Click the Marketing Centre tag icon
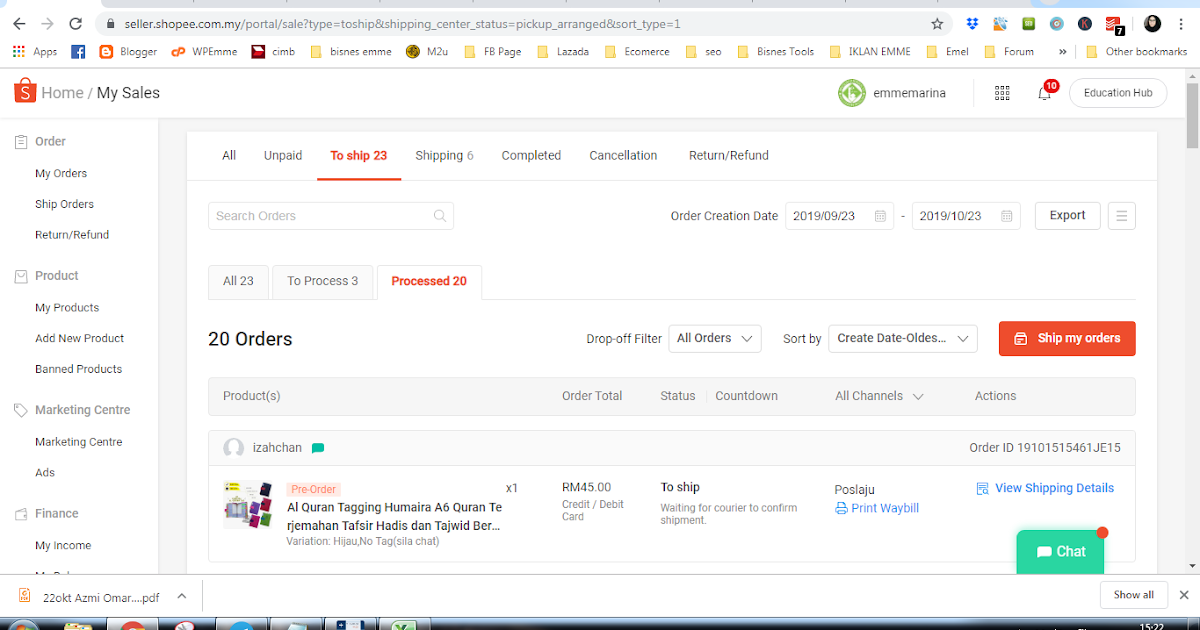Image resolution: width=1200 pixels, height=630 pixels. tap(21, 410)
